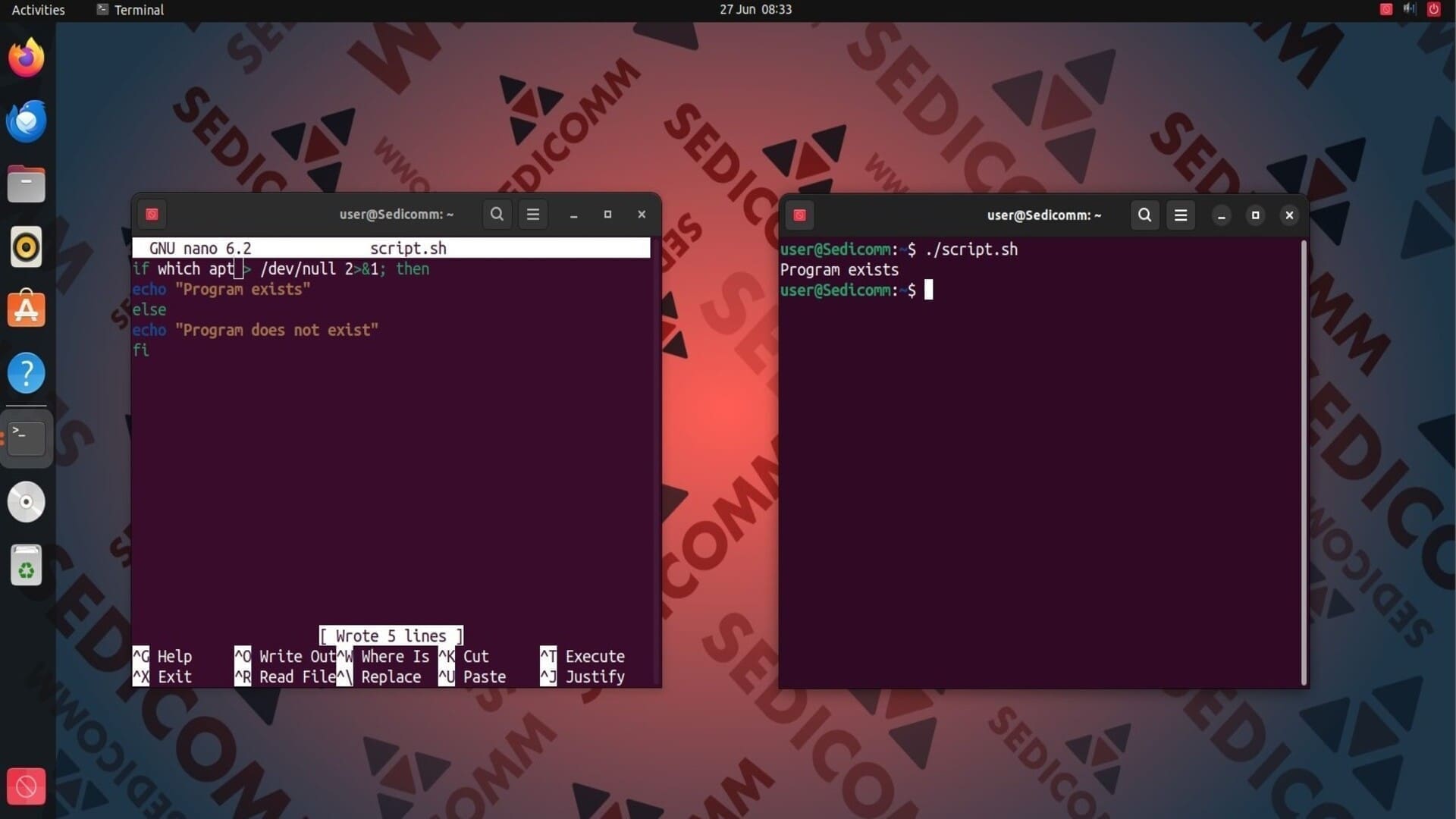Launch Firefox from the dock
Viewport: 1456px width, 819px height.
27,58
